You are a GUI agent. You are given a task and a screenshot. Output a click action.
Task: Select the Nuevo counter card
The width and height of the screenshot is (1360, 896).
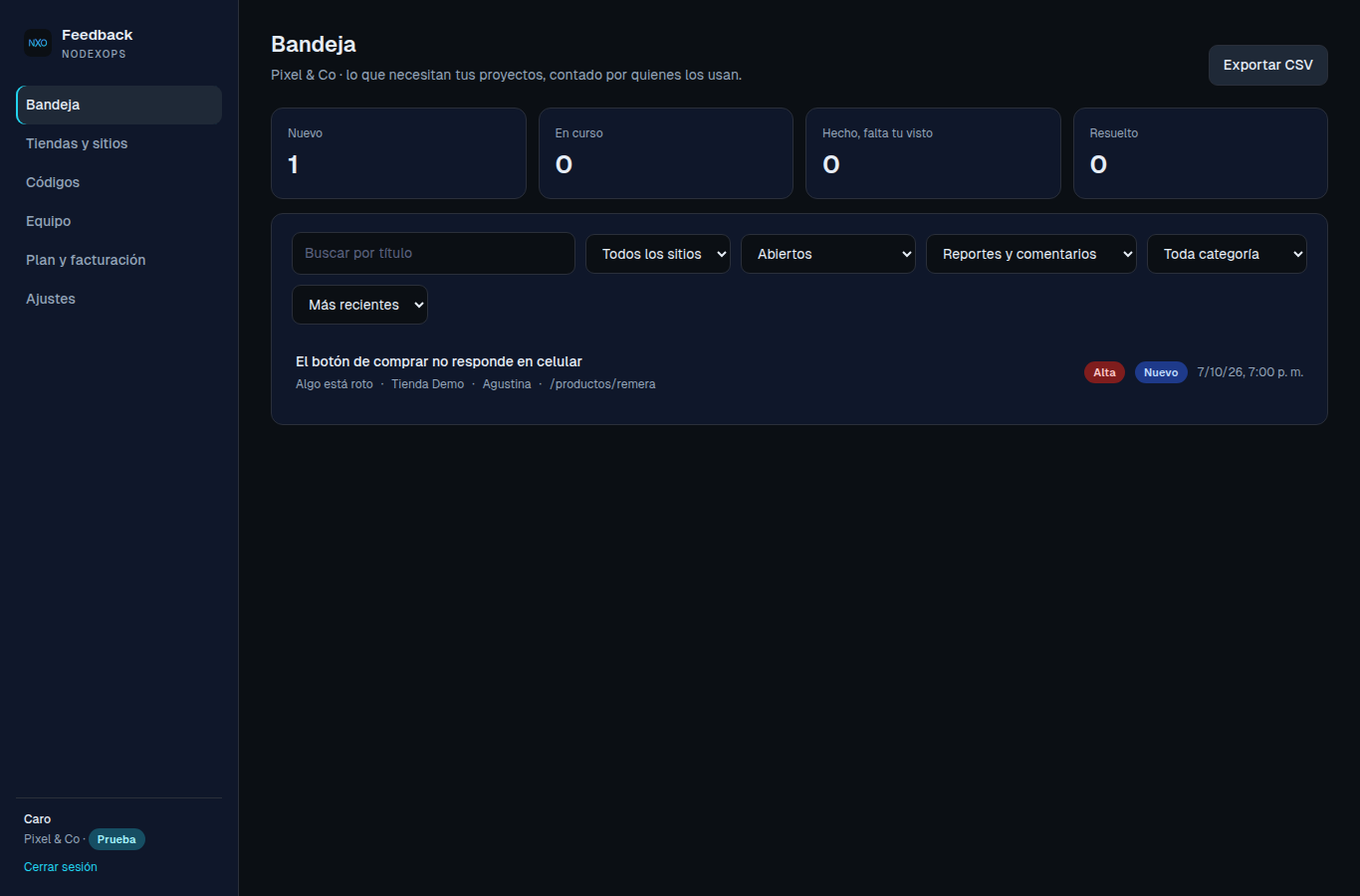click(398, 153)
